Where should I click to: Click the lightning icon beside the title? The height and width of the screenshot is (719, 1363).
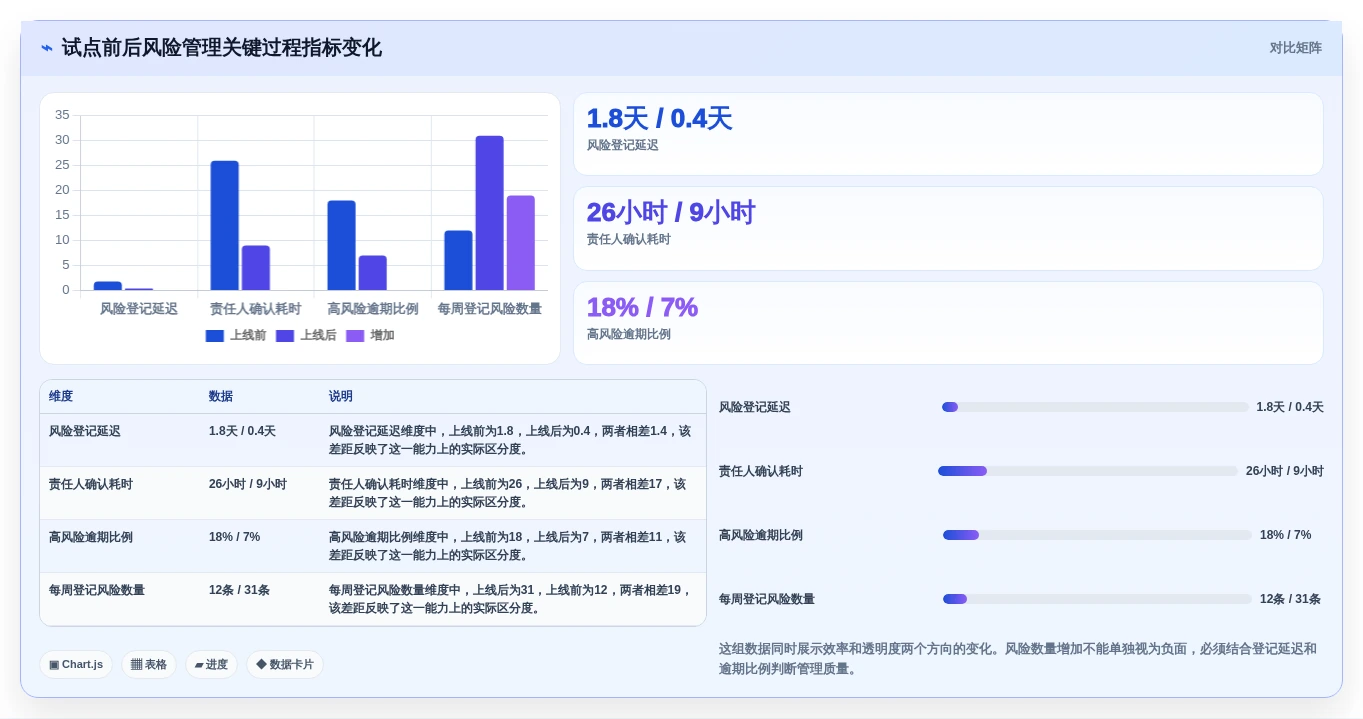pyautogui.click(x=47, y=48)
